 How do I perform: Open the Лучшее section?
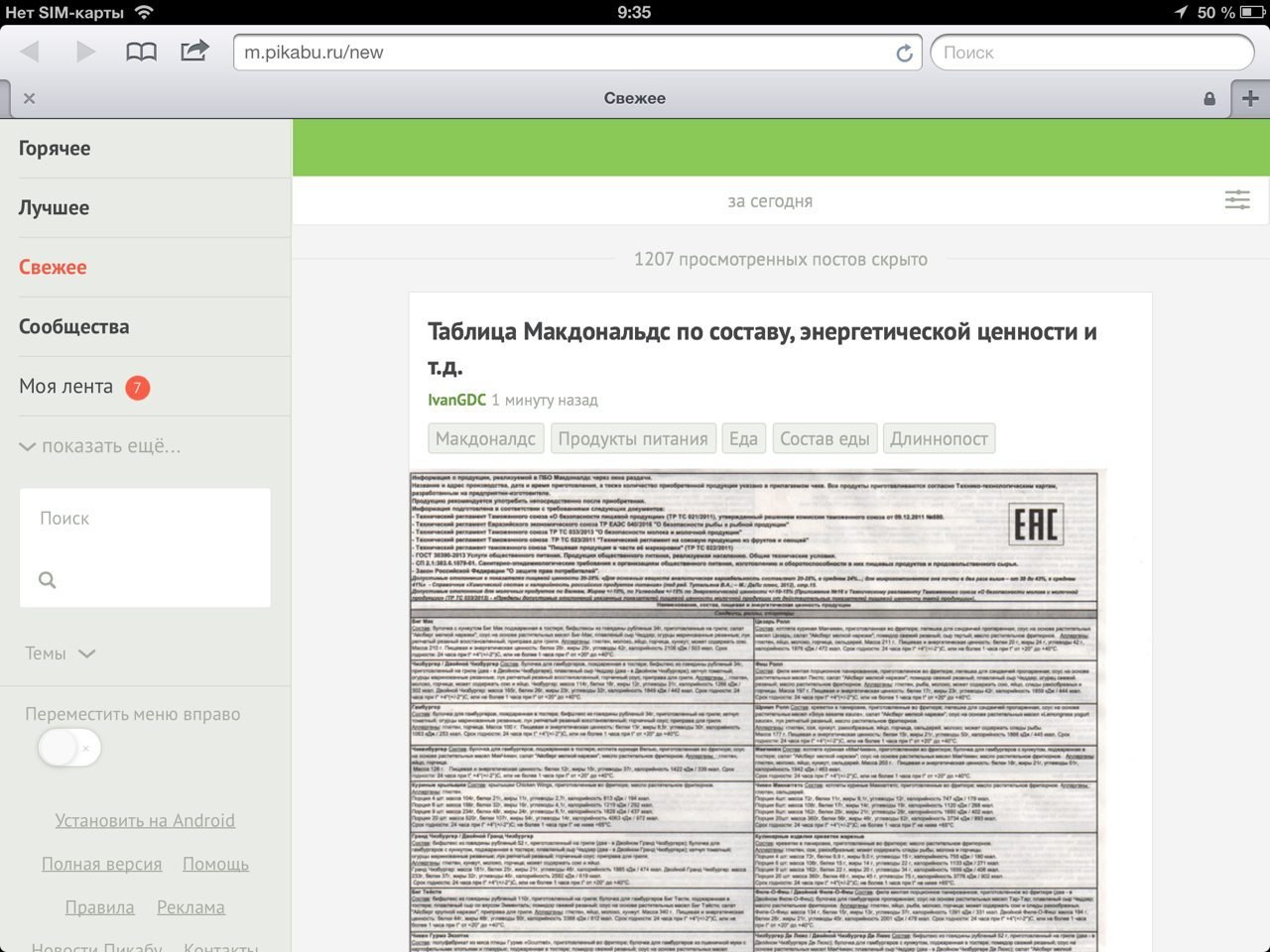click(x=54, y=208)
